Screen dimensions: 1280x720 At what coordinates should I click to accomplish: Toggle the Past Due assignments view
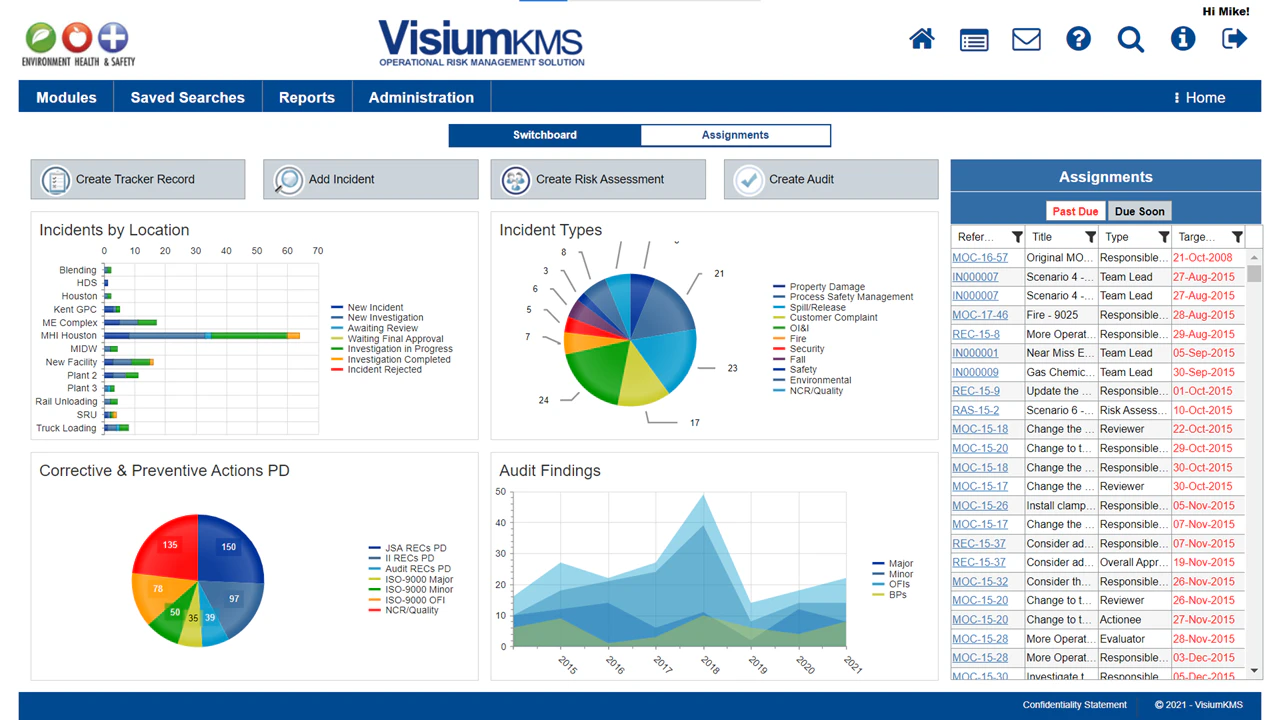pyautogui.click(x=1075, y=211)
